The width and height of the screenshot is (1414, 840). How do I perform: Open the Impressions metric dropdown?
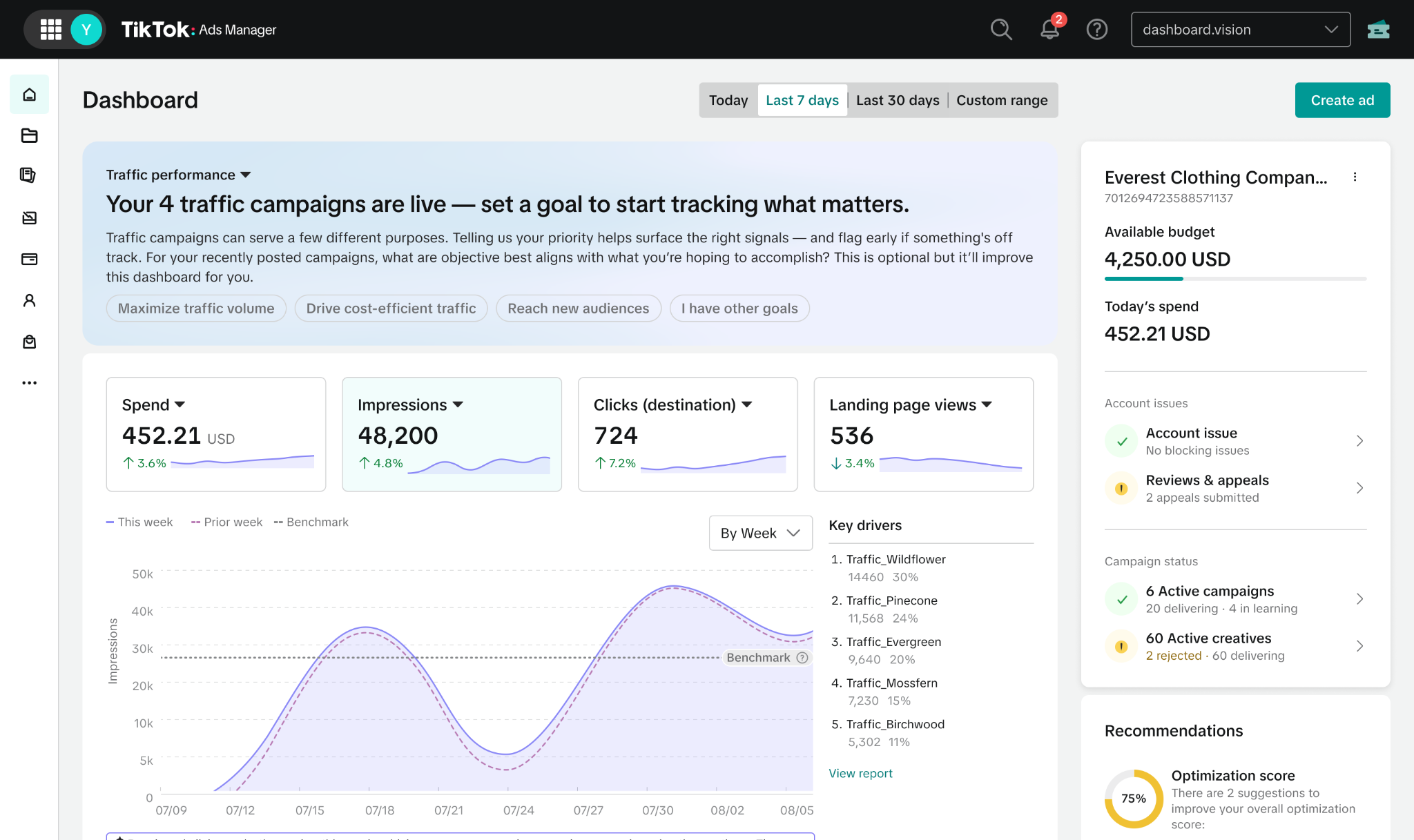click(410, 405)
